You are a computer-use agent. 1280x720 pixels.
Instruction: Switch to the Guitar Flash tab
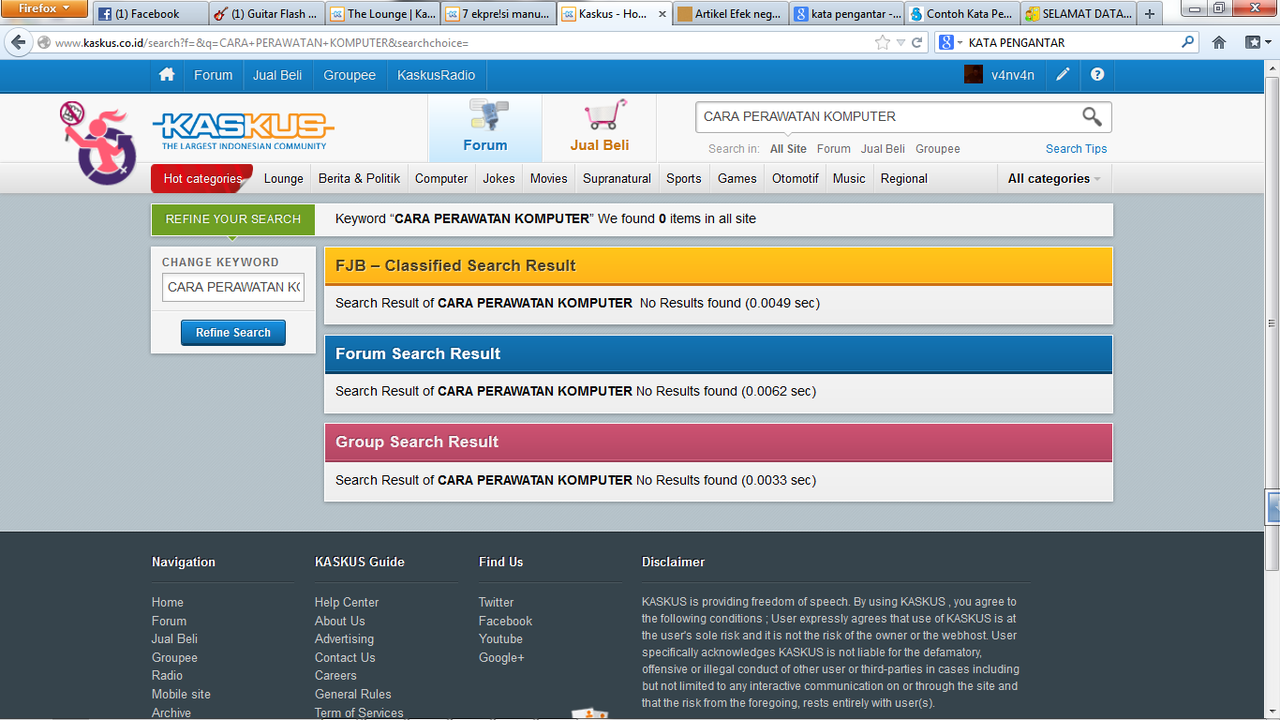[267, 14]
